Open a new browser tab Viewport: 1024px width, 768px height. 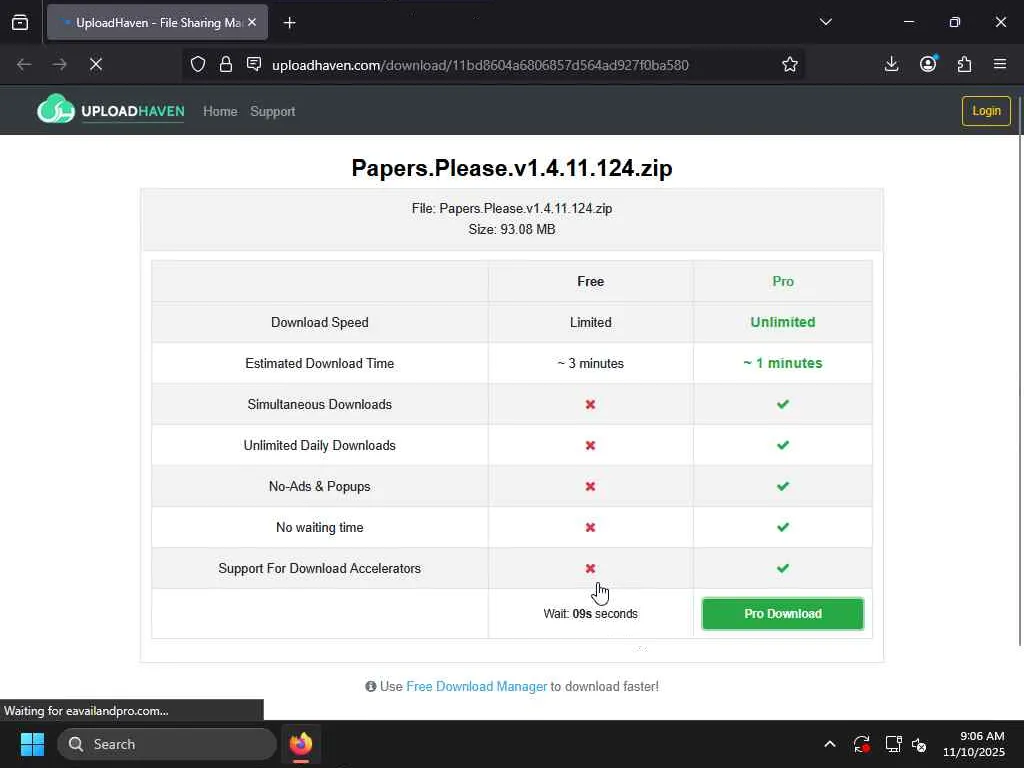289,23
